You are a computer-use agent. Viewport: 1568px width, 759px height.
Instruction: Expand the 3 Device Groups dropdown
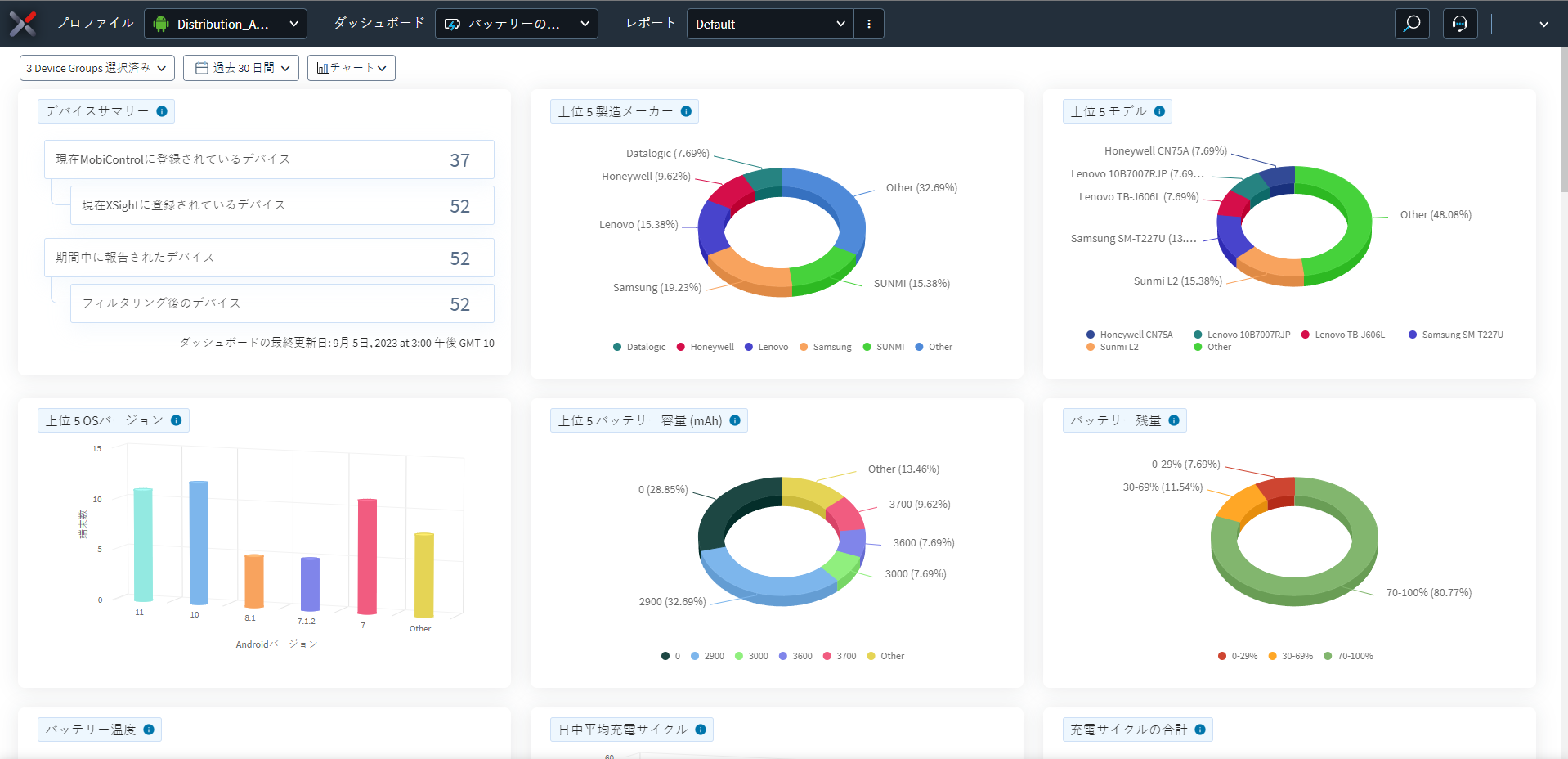(x=96, y=68)
